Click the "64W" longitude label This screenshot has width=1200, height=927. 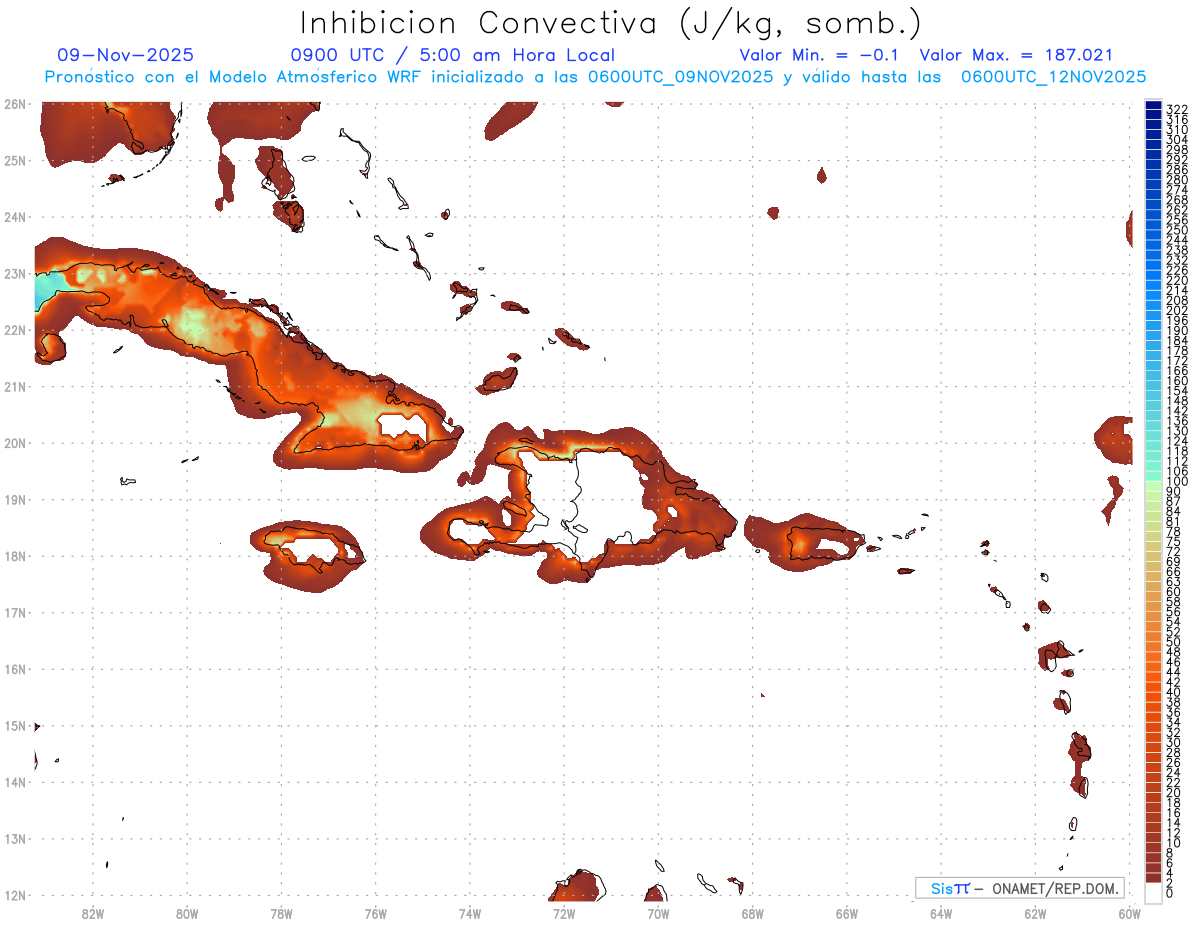941,913
